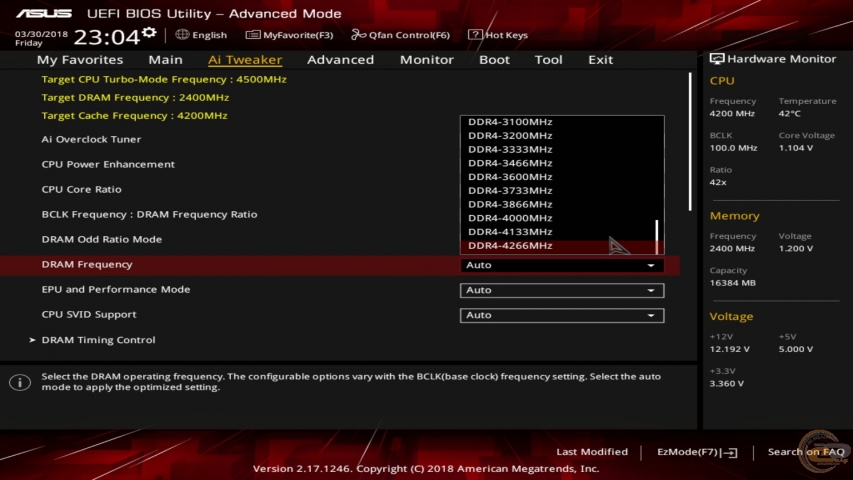The image size is (853, 480).
Task: Go to the Monitor tab
Action: coord(426,60)
